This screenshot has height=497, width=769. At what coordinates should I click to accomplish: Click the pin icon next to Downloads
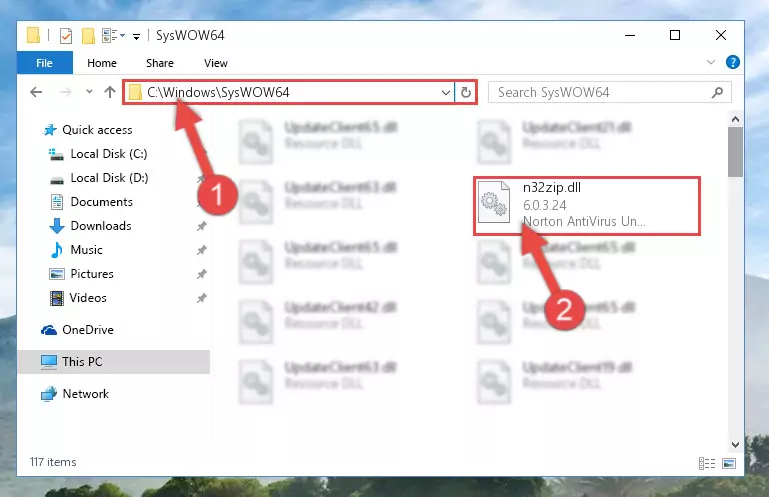pos(202,226)
